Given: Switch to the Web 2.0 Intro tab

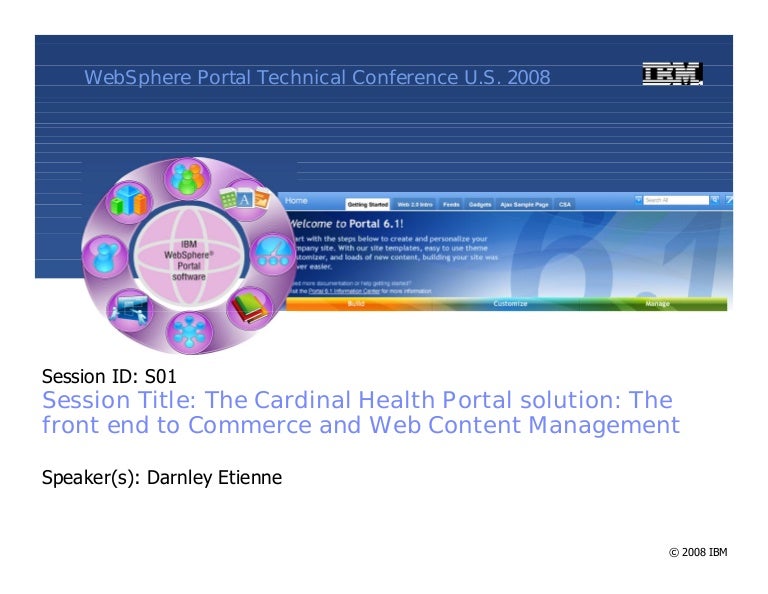Looking at the screenshot, I should pyautogui.click(x=415, y=203).
